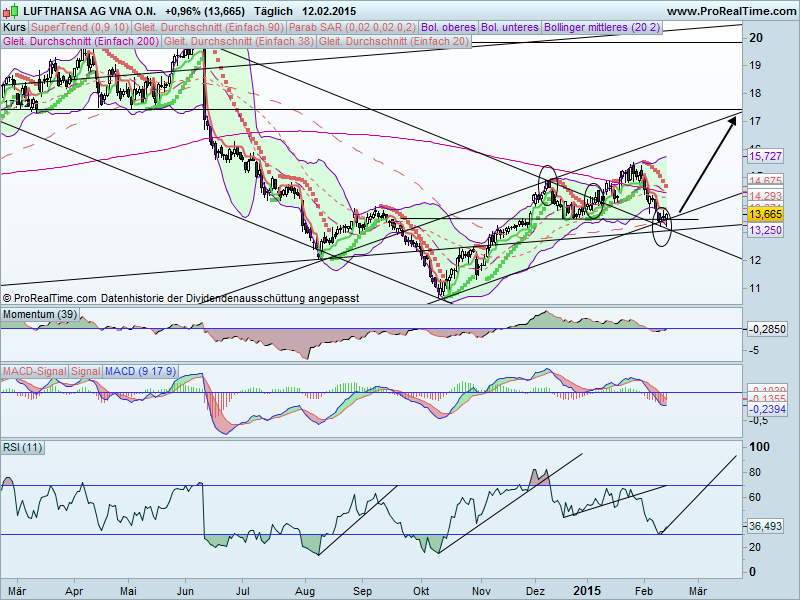Click the 15,727 upper Bollinger price tag

[765, 156]
